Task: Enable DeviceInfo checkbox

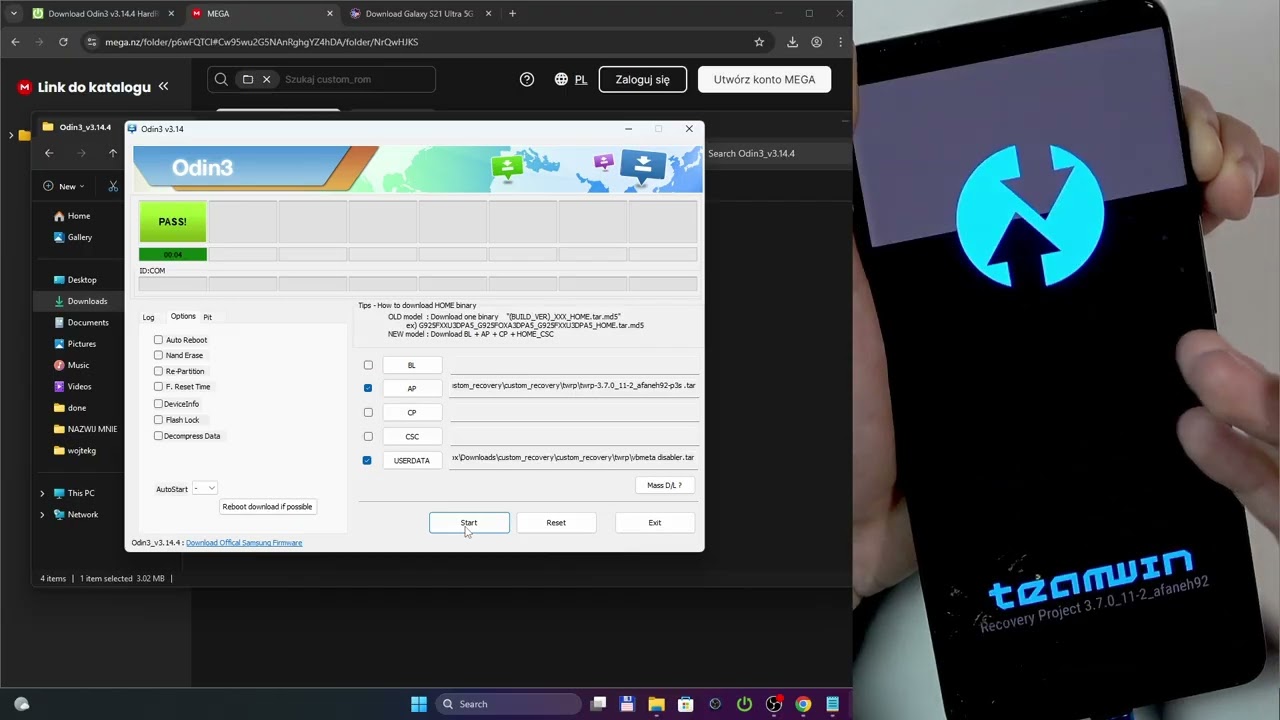Action: [158, 404]
